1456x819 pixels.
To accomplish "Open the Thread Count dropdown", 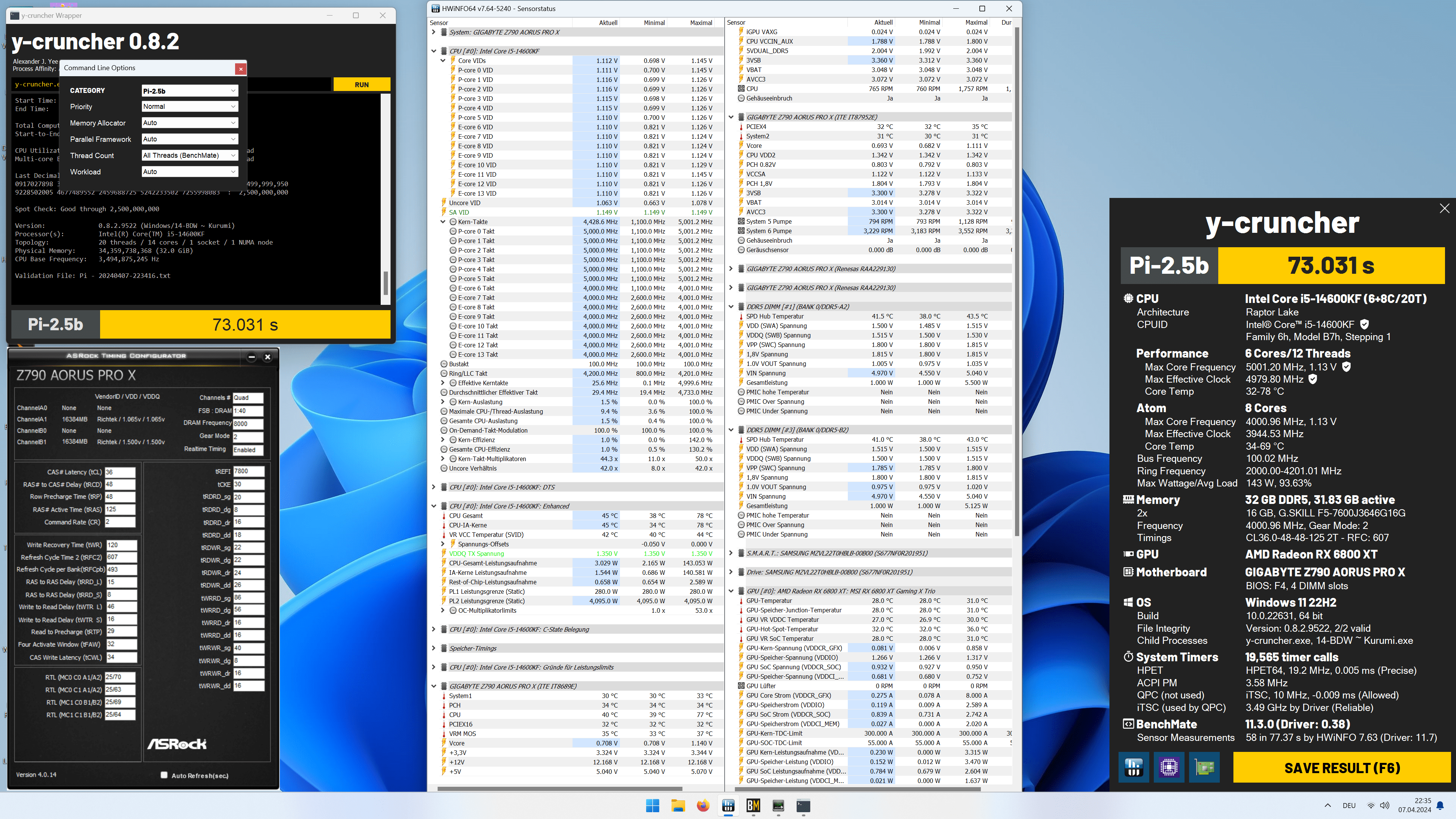I will pyautogui.click(x=189, y=155).
